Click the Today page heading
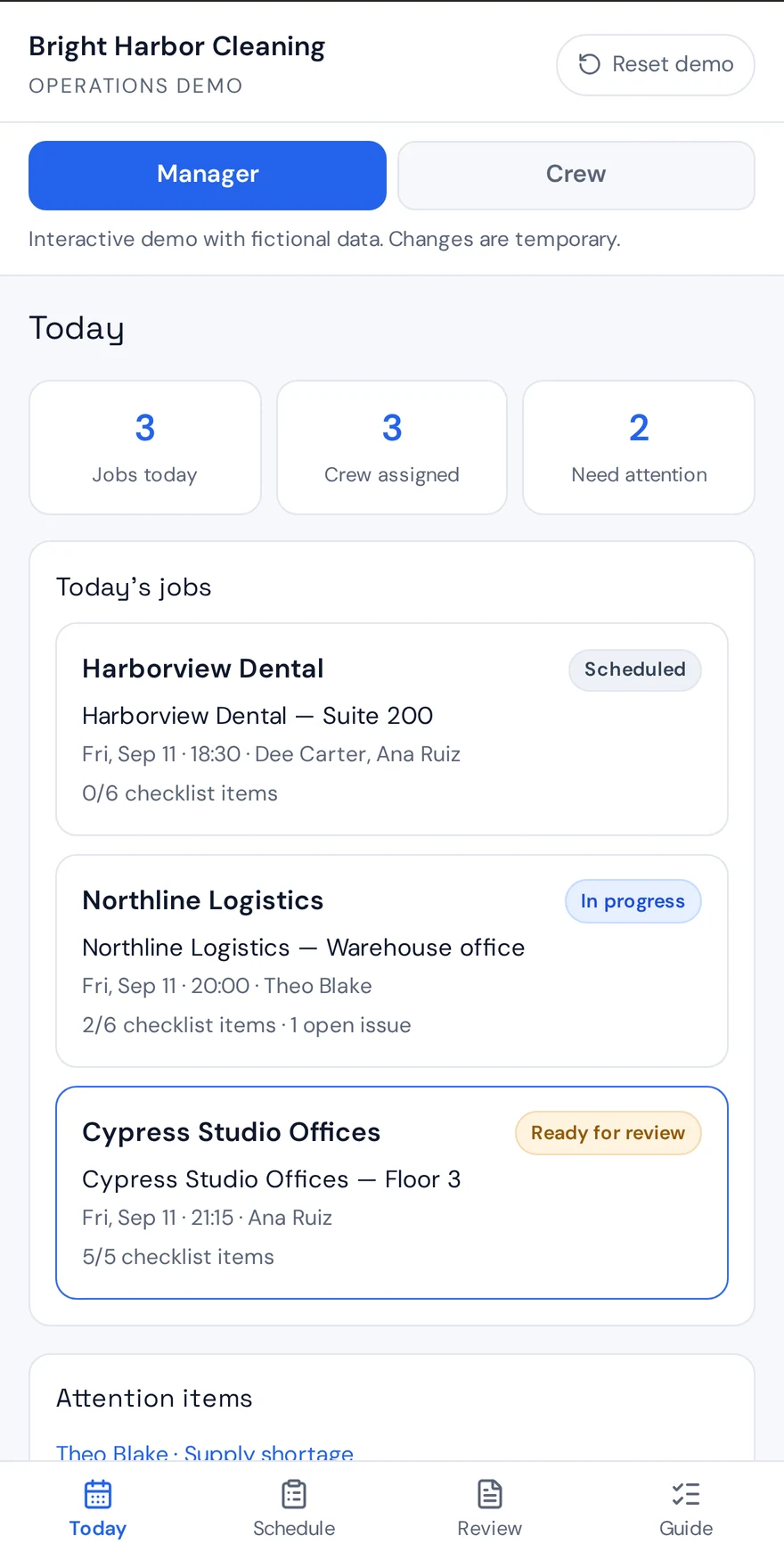The image size is (784, 1560). [x=77, y=328]
